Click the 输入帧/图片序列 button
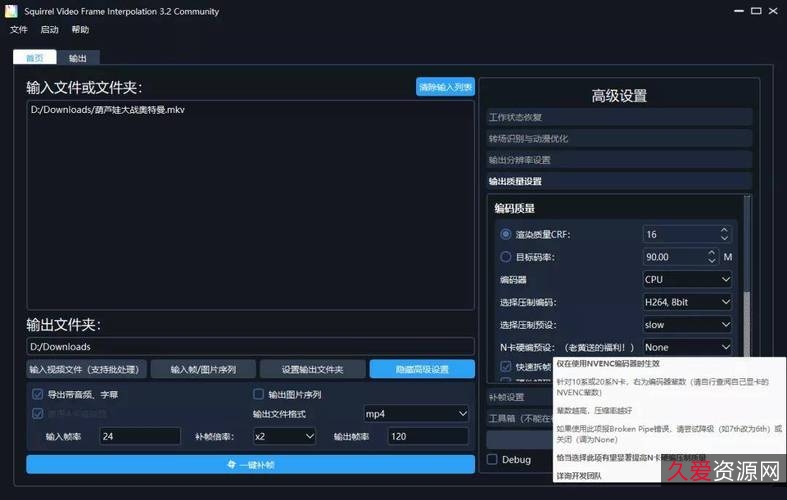This screenshot has height=500, width=787. click(x=203, y=369)
